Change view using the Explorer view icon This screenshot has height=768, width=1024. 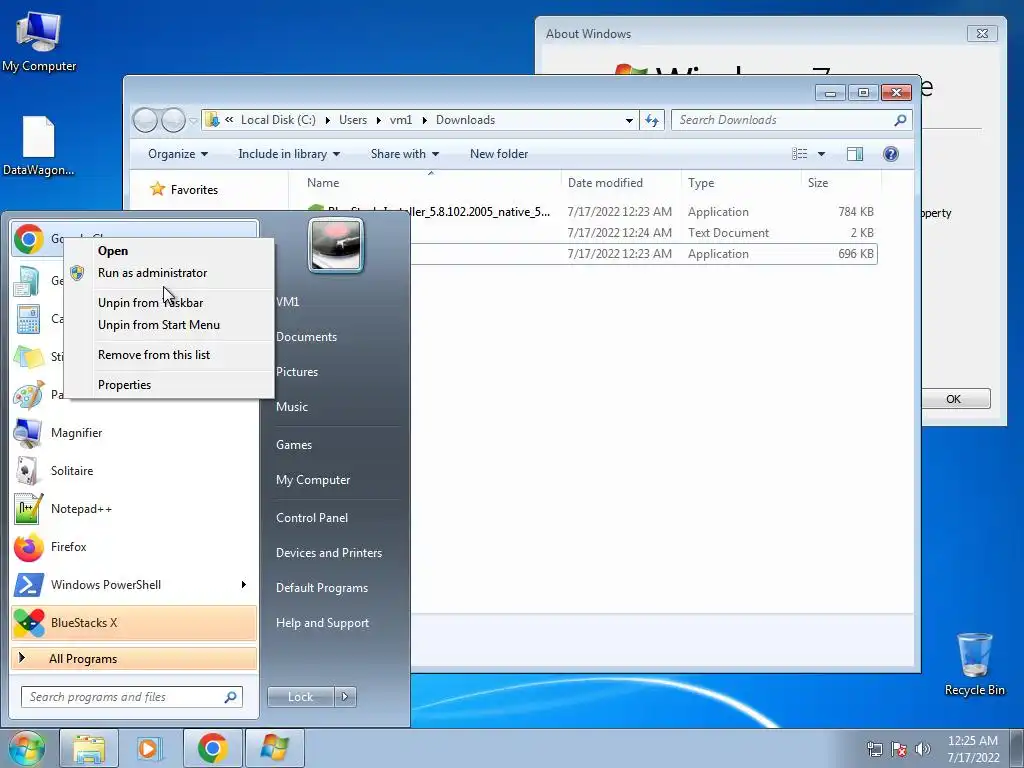(x=799, y=154)
